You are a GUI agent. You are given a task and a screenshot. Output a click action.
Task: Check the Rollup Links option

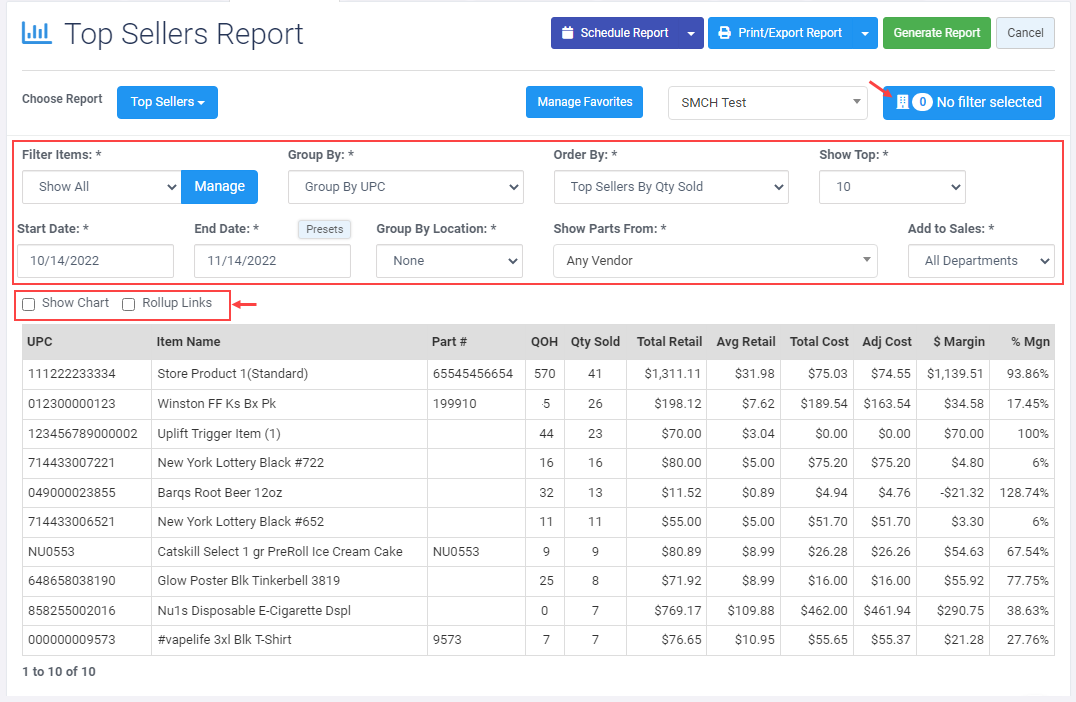pos(129,304)
